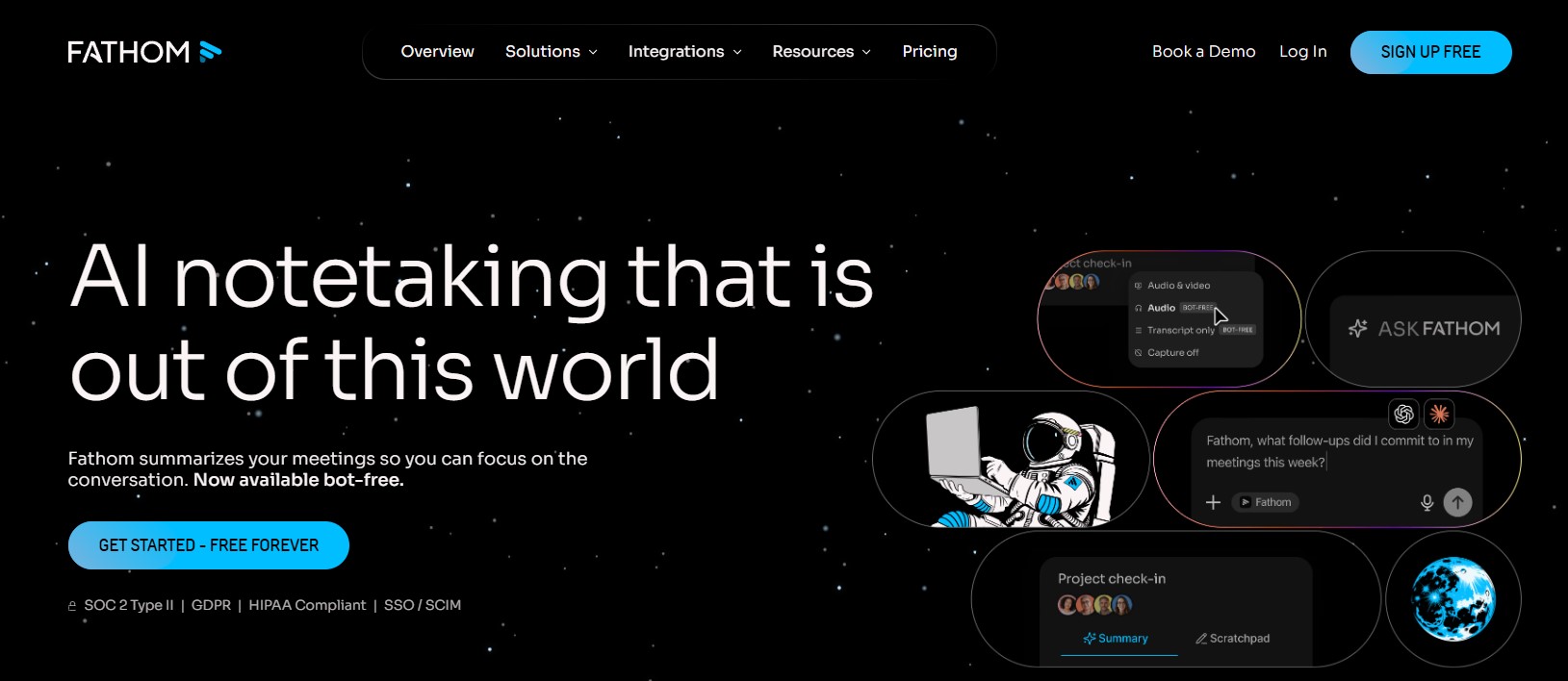Switch to the Summary tab
The height and width of the screenshot is (681, 1568).
point(1117,639)
